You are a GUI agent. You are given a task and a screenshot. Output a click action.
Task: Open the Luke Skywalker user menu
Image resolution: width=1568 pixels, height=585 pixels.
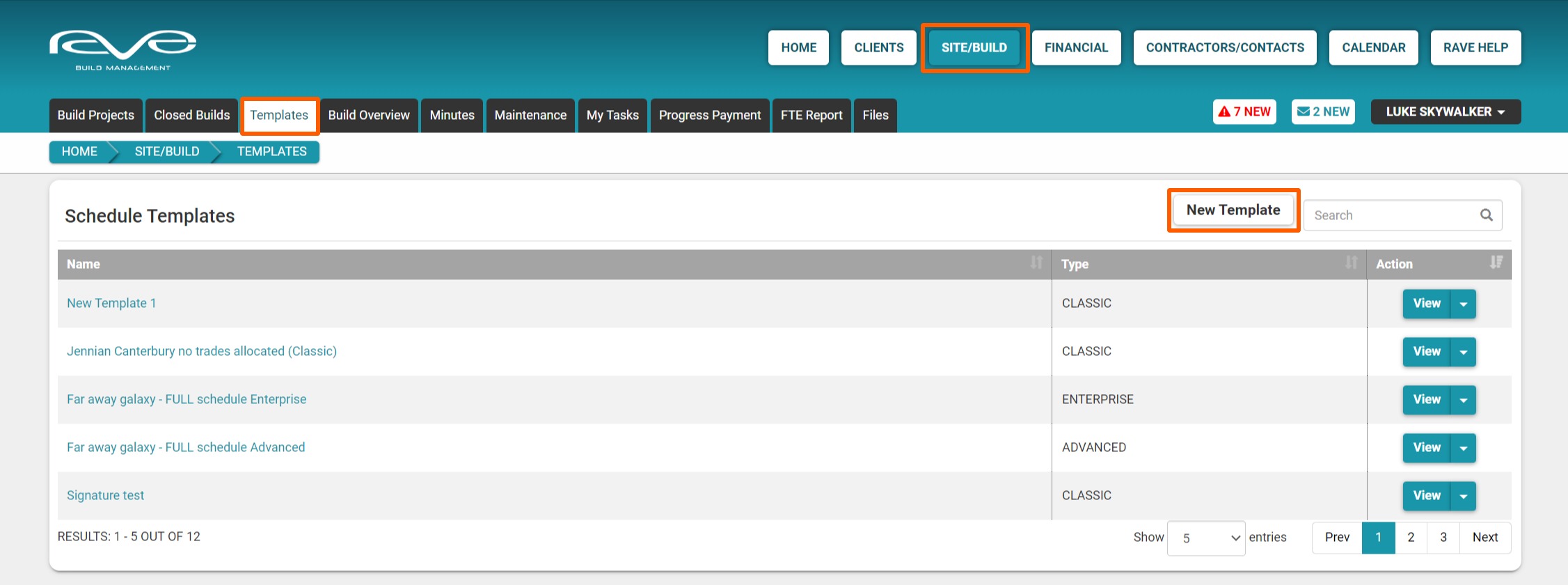(1446, 111)
